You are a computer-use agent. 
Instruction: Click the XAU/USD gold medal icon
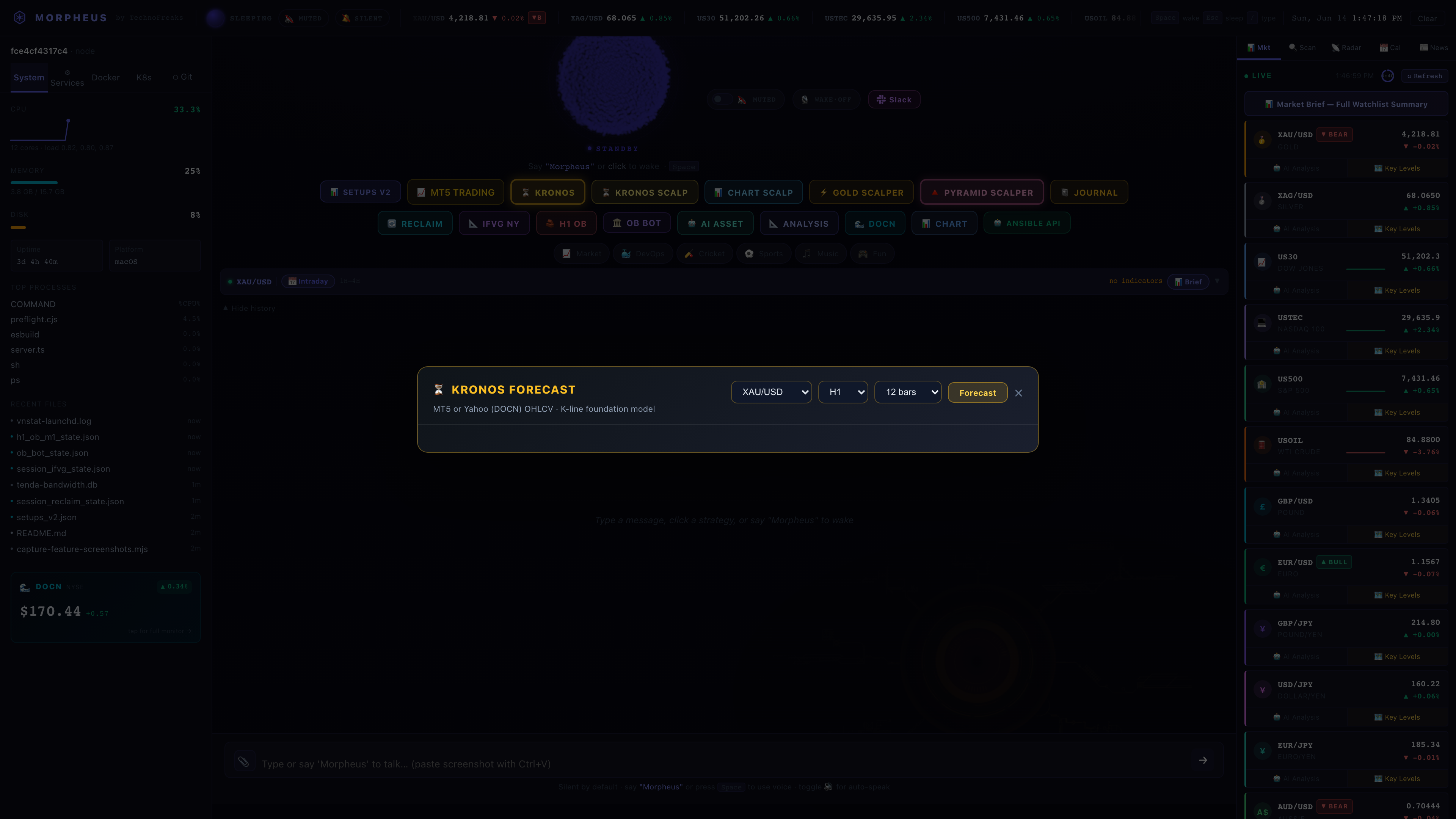[x=1261, y=140]
